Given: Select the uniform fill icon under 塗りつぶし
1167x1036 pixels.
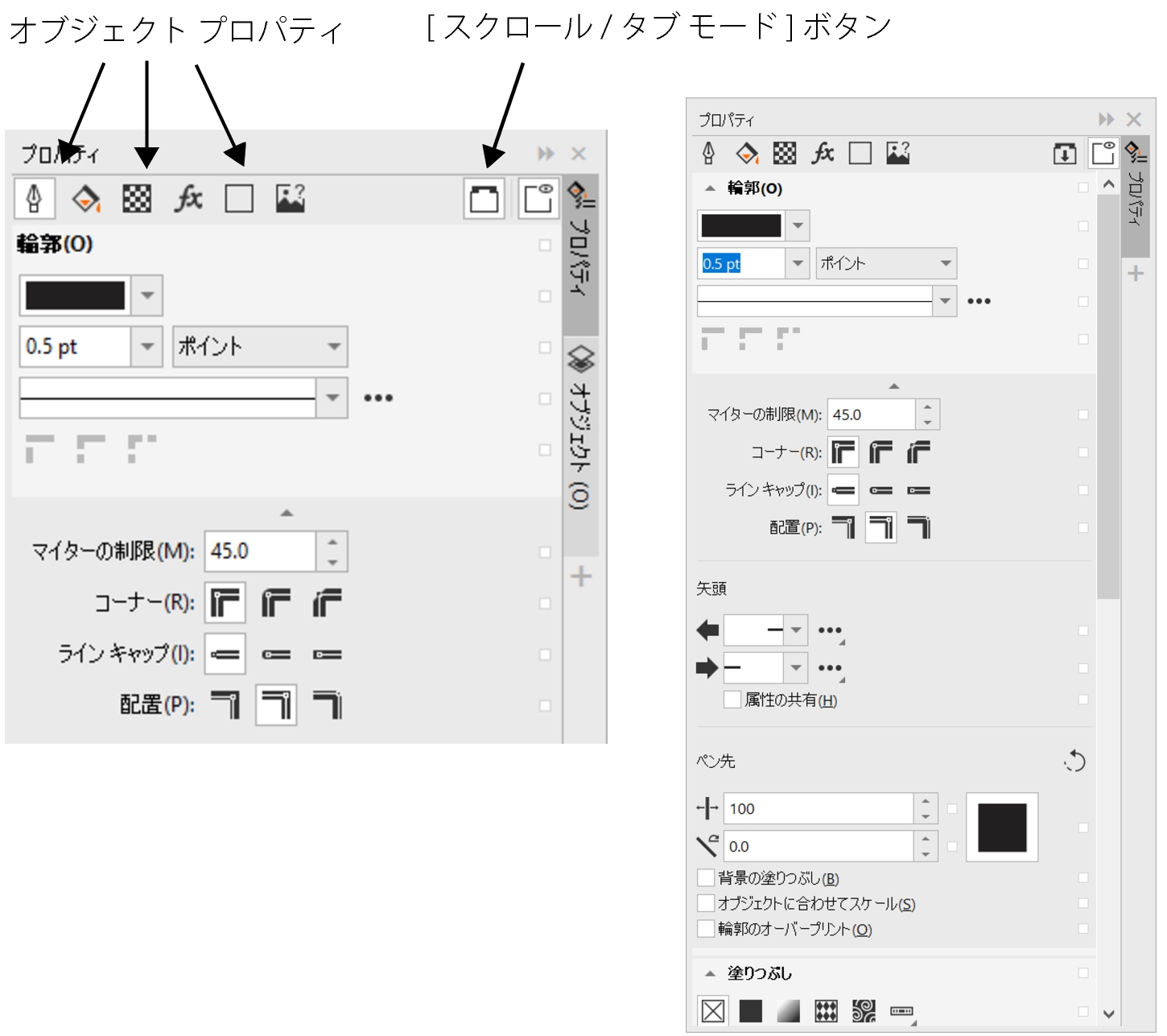Looking at the screenshot, I should 750,1010.
